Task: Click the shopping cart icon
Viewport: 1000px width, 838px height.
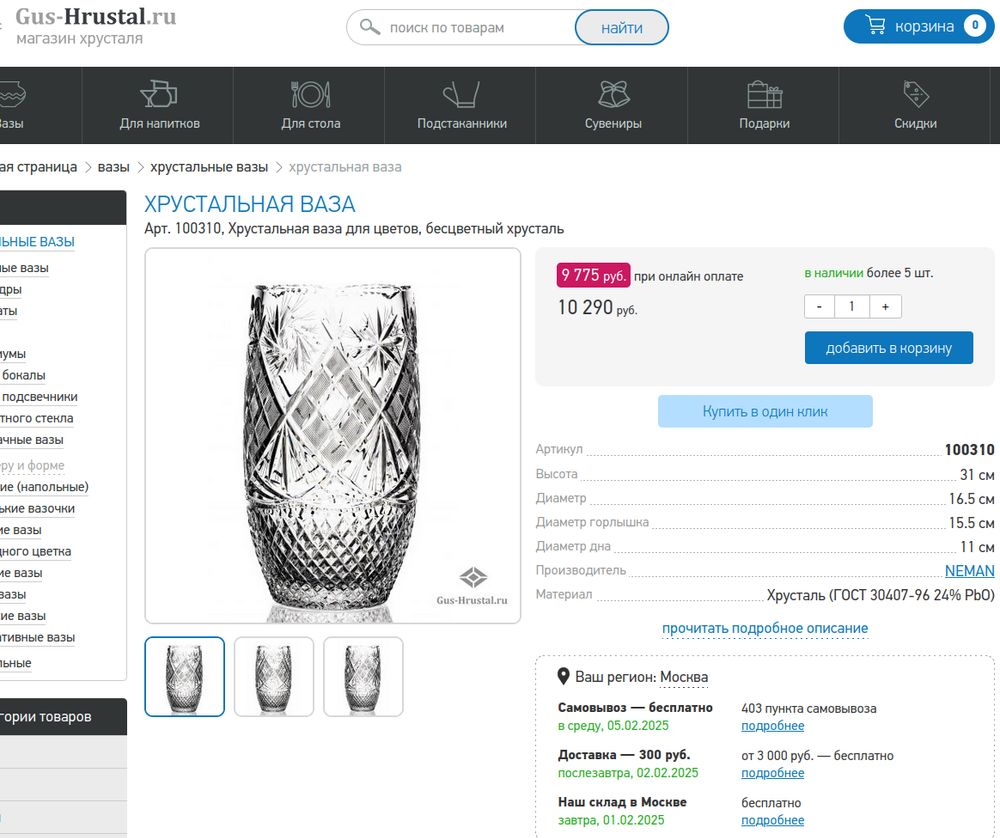Action: coord(875,26)
